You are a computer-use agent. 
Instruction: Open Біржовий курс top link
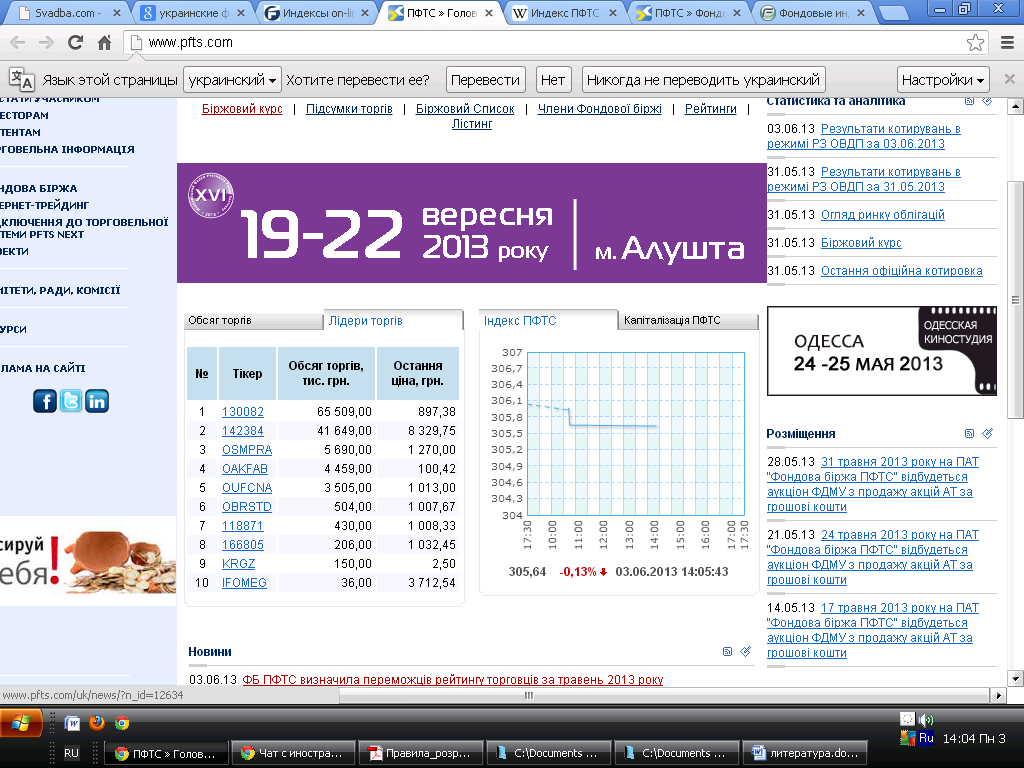pos(242,108)
